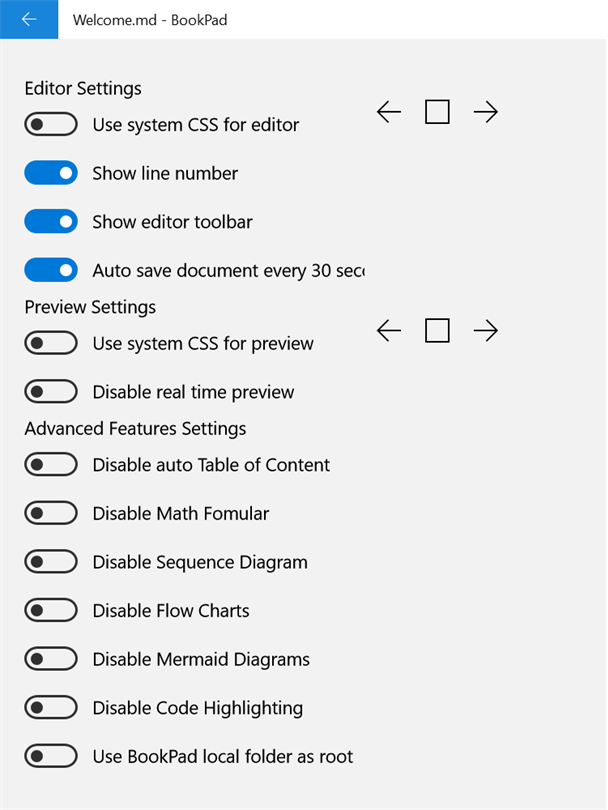Screen dimensions: 608x810
Task: Click square icon beside Preview Settings
Action: click(x=437, y=330)
